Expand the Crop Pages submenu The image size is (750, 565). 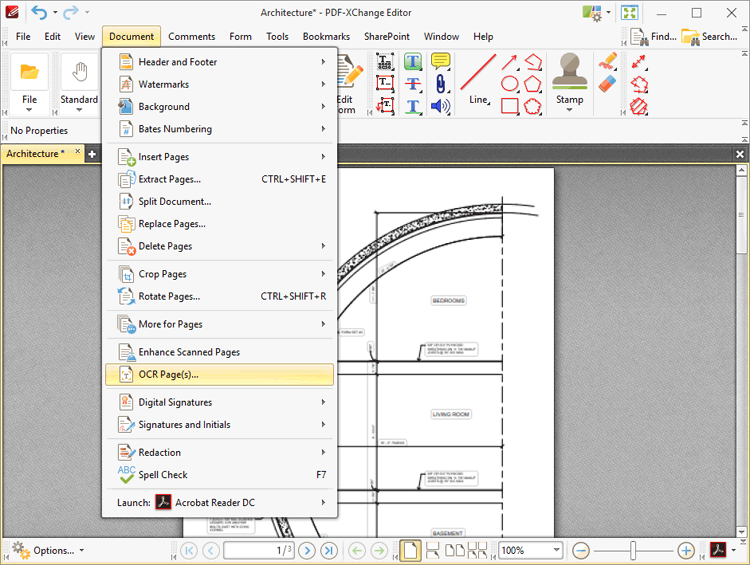pyautogui.click(x=220, y=274)
